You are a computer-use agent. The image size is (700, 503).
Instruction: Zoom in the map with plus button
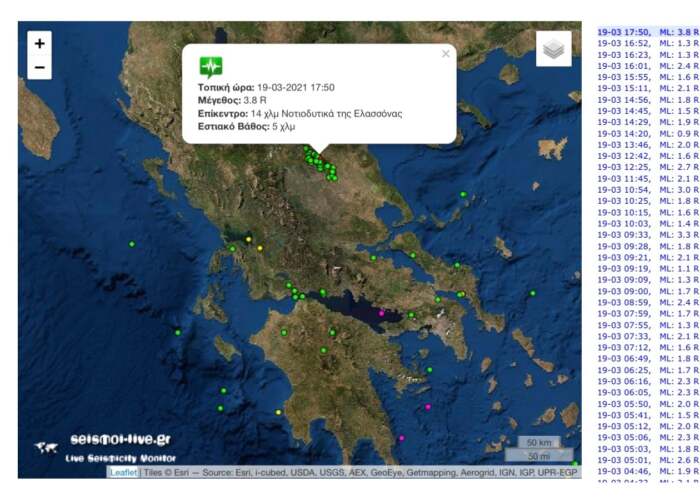click(x=39, y=44)
